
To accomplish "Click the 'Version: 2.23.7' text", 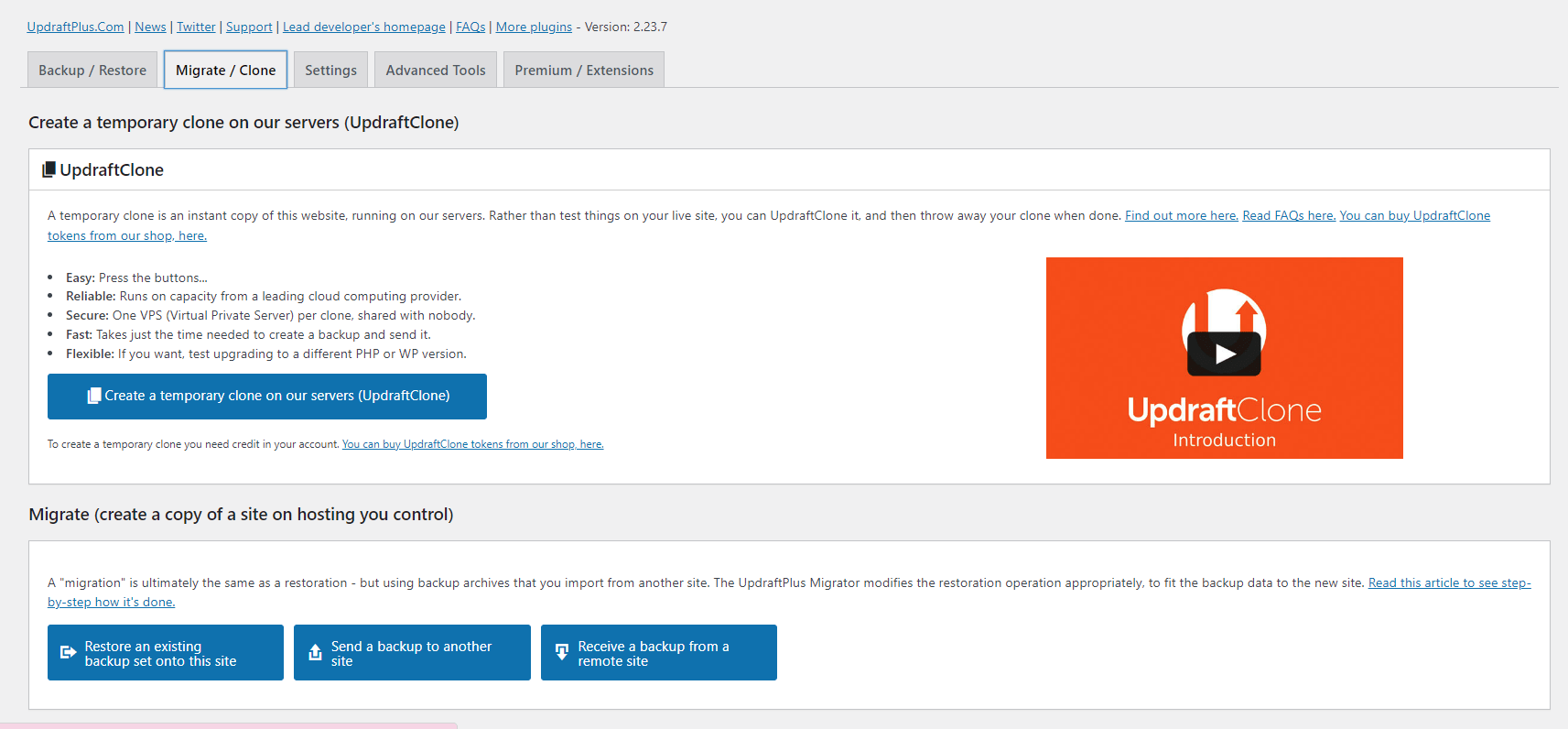I will [626, 27].
